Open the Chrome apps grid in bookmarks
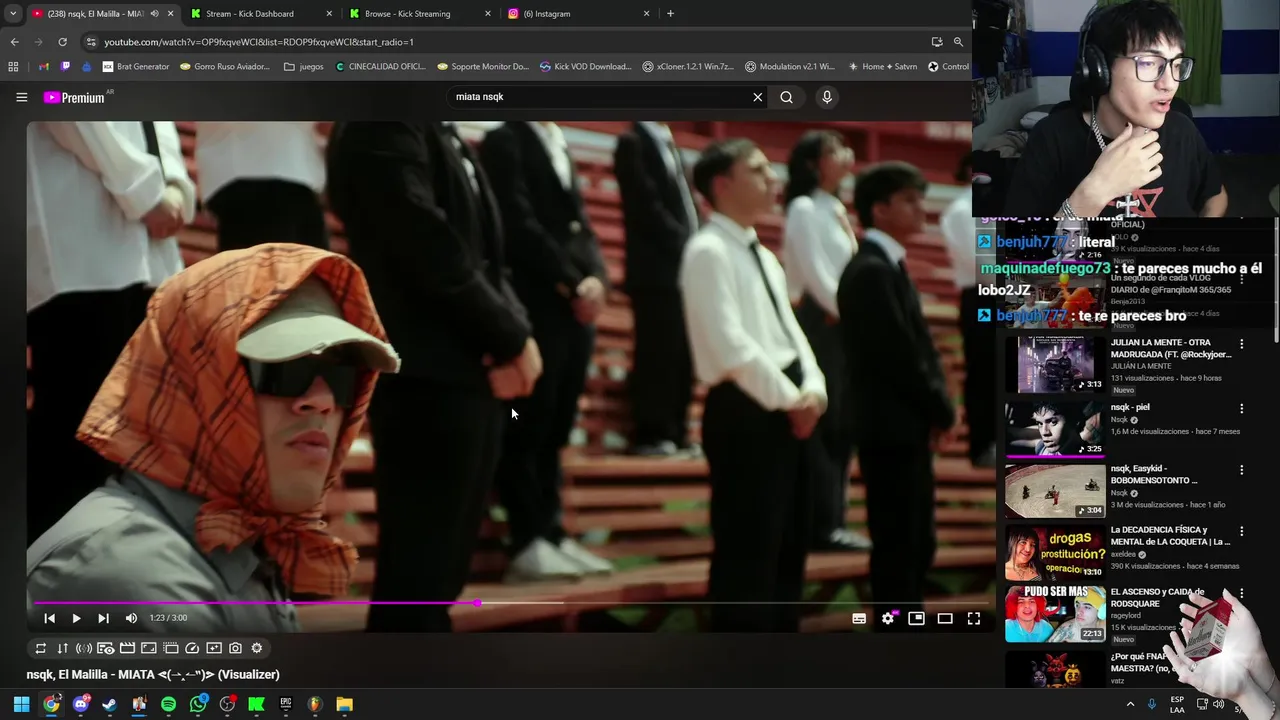The height and width of the screenshot is (720, 1280). coord(13,67)
